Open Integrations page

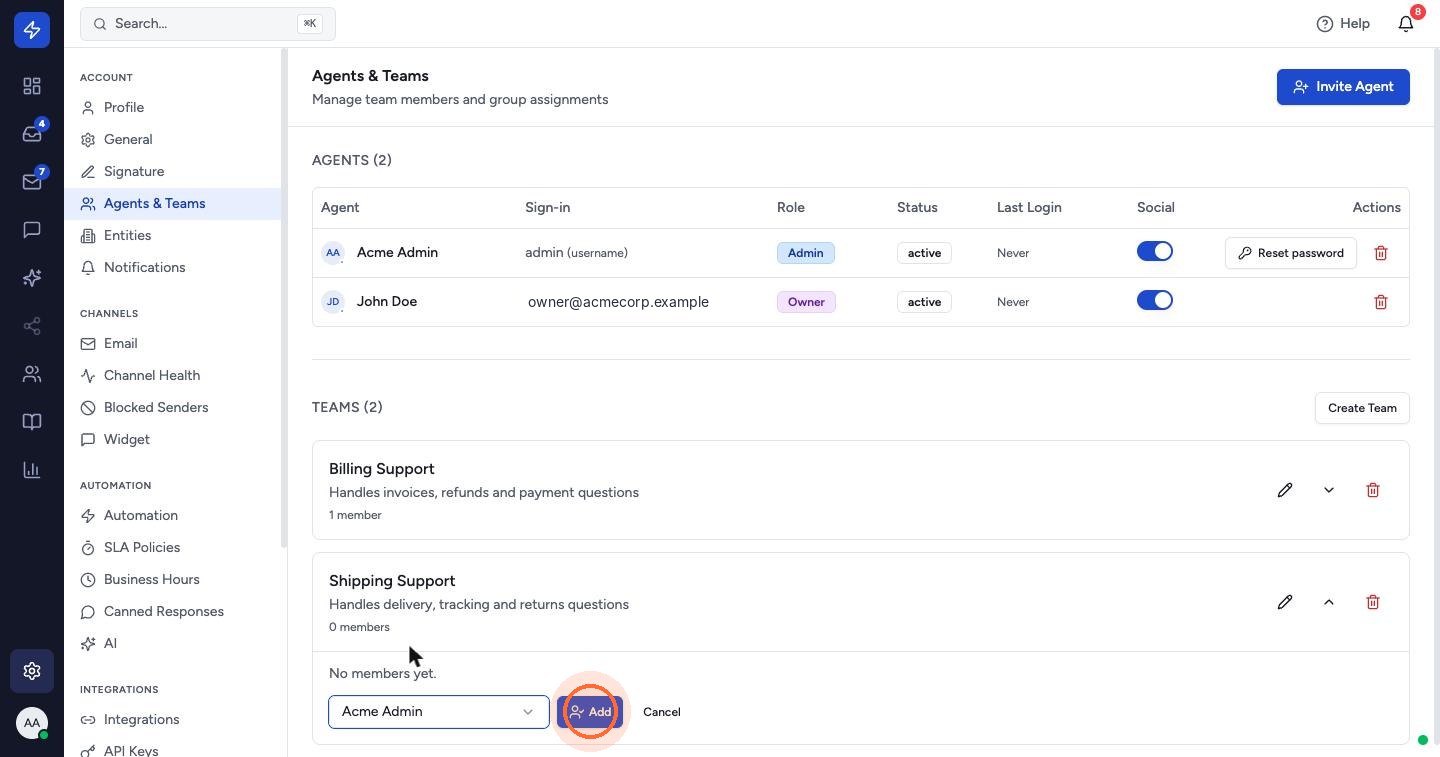pos(172,719)
